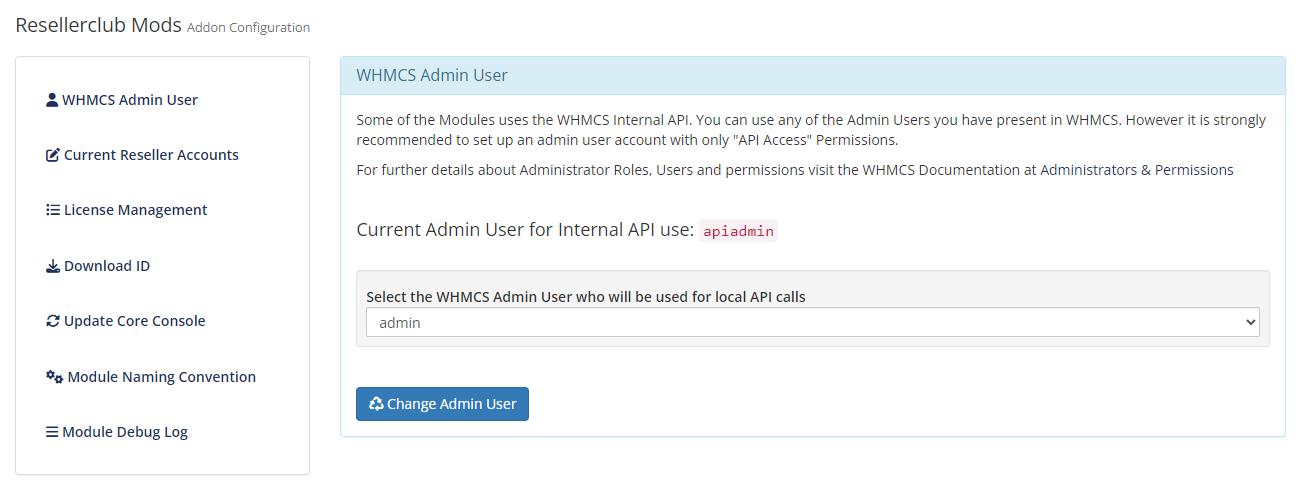The height and width of the screenshot is (486, 1301).
Task: Click the gears icon beside Module Naming Convention
Action: point(55,377)
